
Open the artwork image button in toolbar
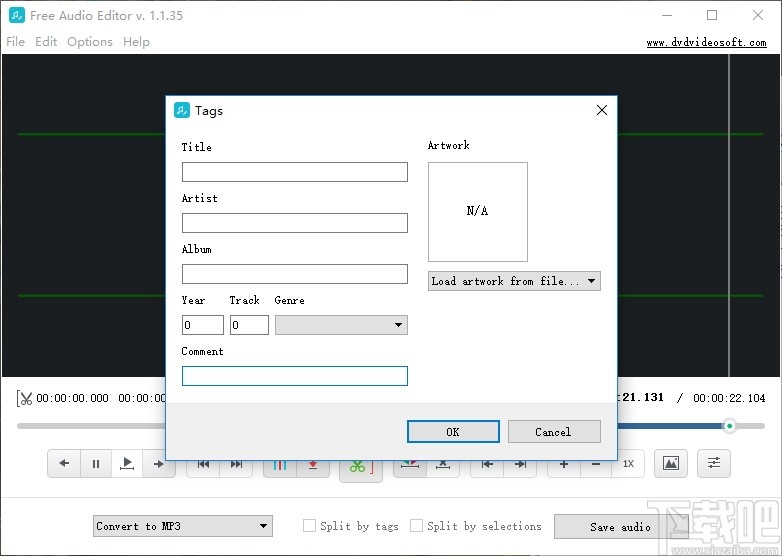point(671,463)
